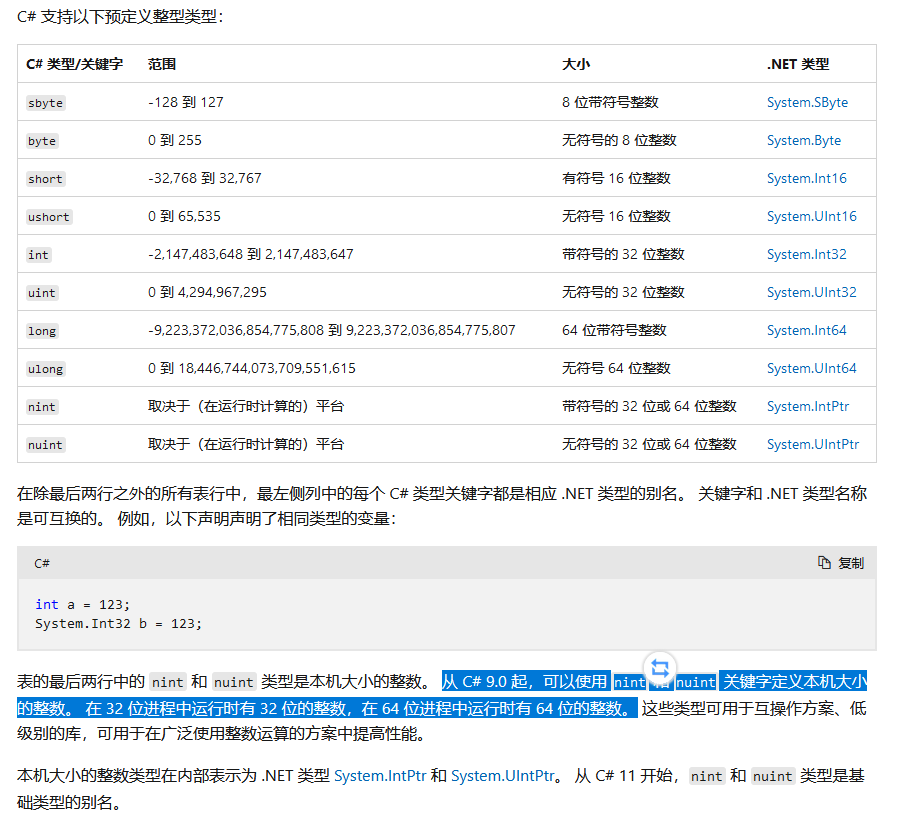
Task: Click the long keyword cell
Action: (x=42, y=331)
